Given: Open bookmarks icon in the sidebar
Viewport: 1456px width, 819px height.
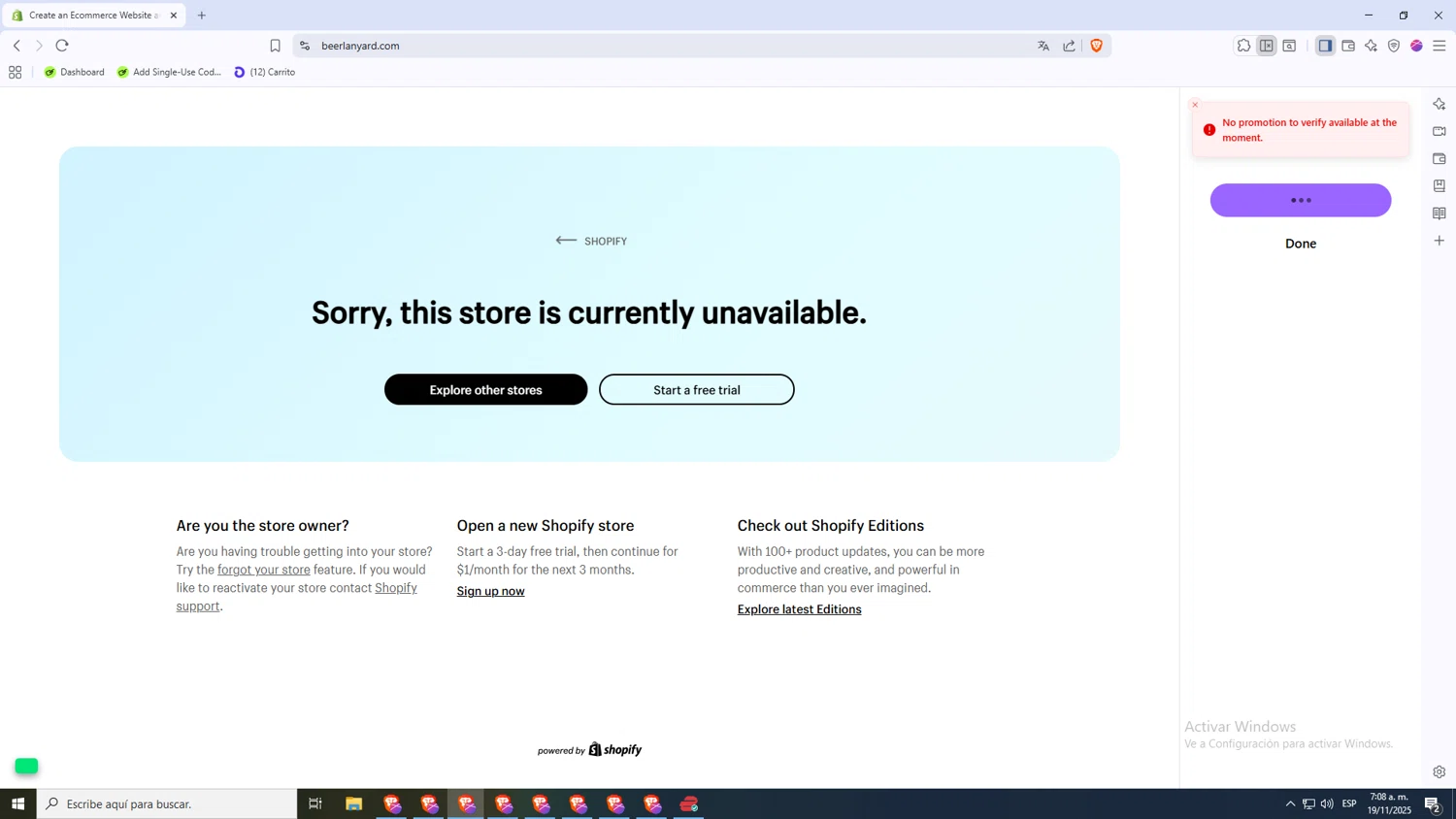Looking at the screenshot, I should pyautogui.click(x=1439, y=185).
